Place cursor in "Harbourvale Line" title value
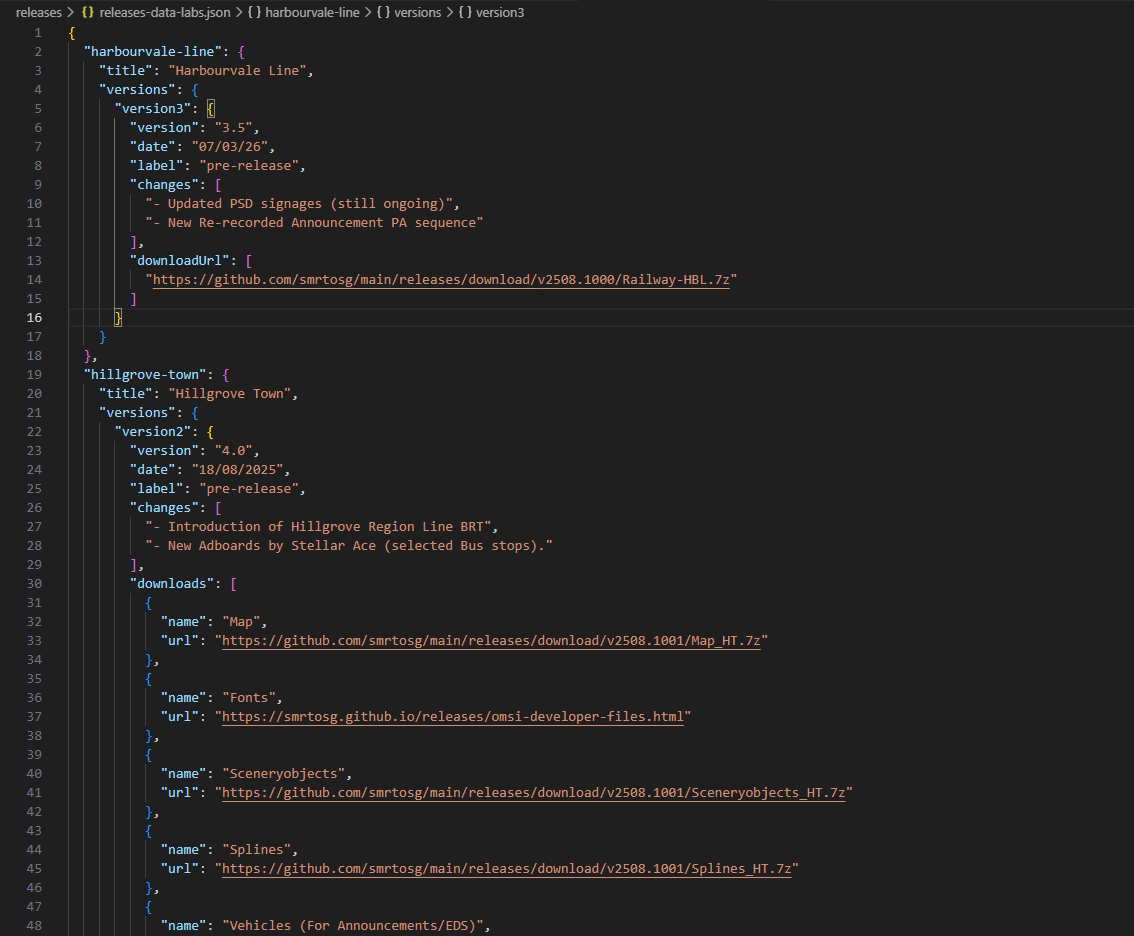This screenshot has width=1134, height=936. pyautogui.click(x=241, y=71)
